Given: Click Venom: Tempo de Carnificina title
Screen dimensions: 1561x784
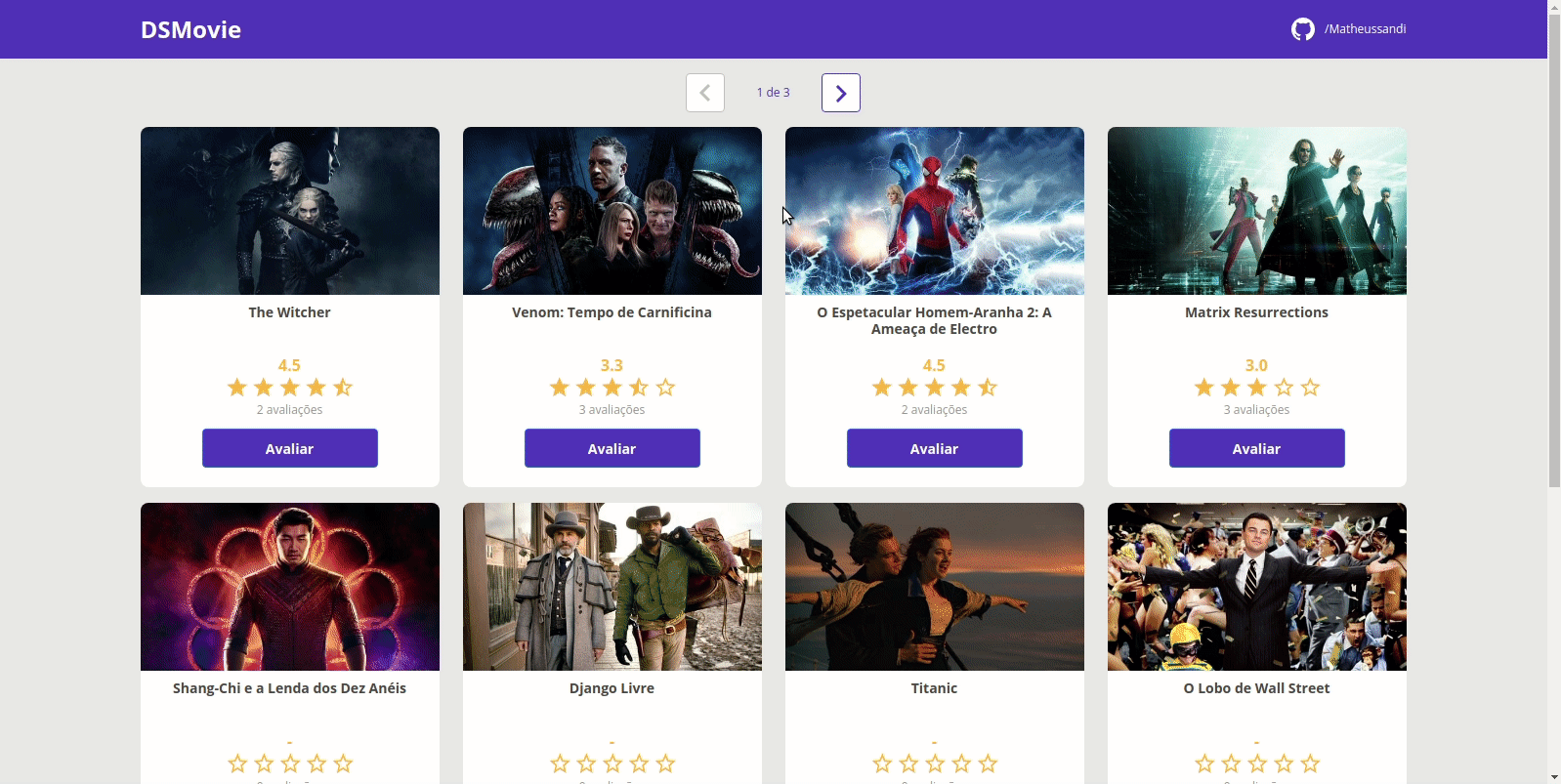Looking at the screenshot, I should click(x=612, y=312).
